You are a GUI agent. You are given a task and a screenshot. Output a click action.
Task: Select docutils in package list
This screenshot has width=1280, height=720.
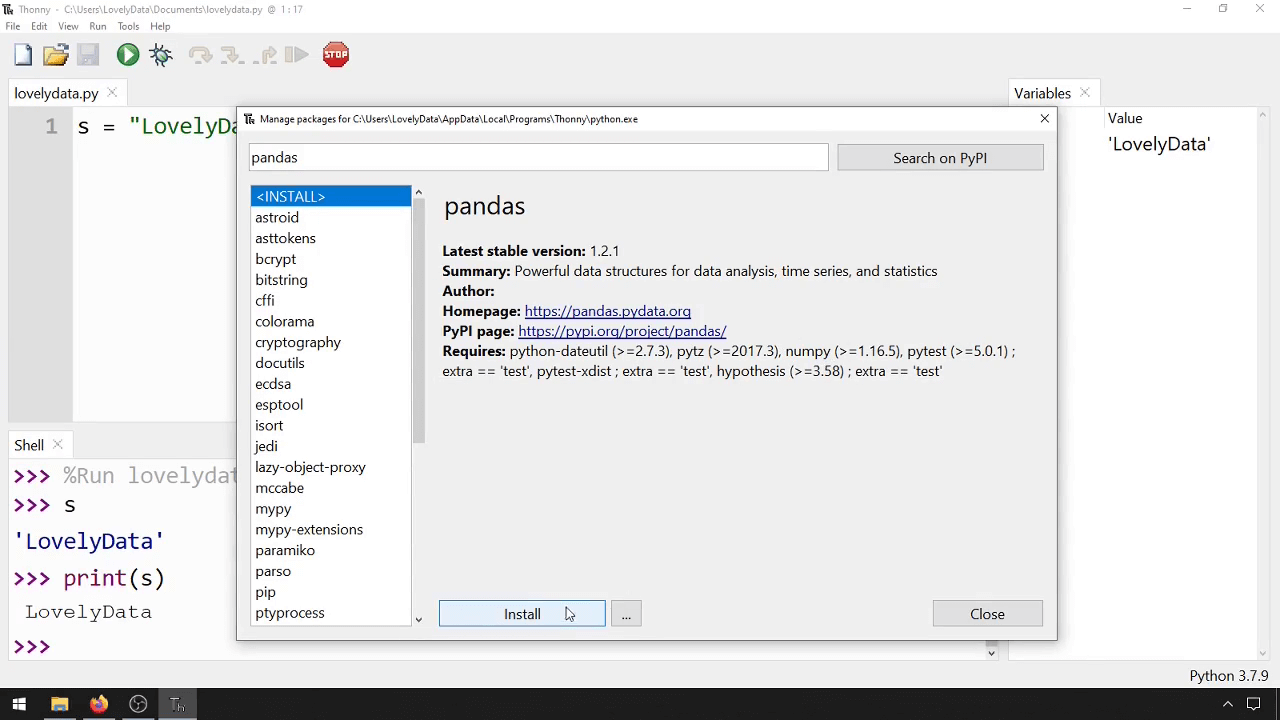pyautogui.click(x=330, y=363)
